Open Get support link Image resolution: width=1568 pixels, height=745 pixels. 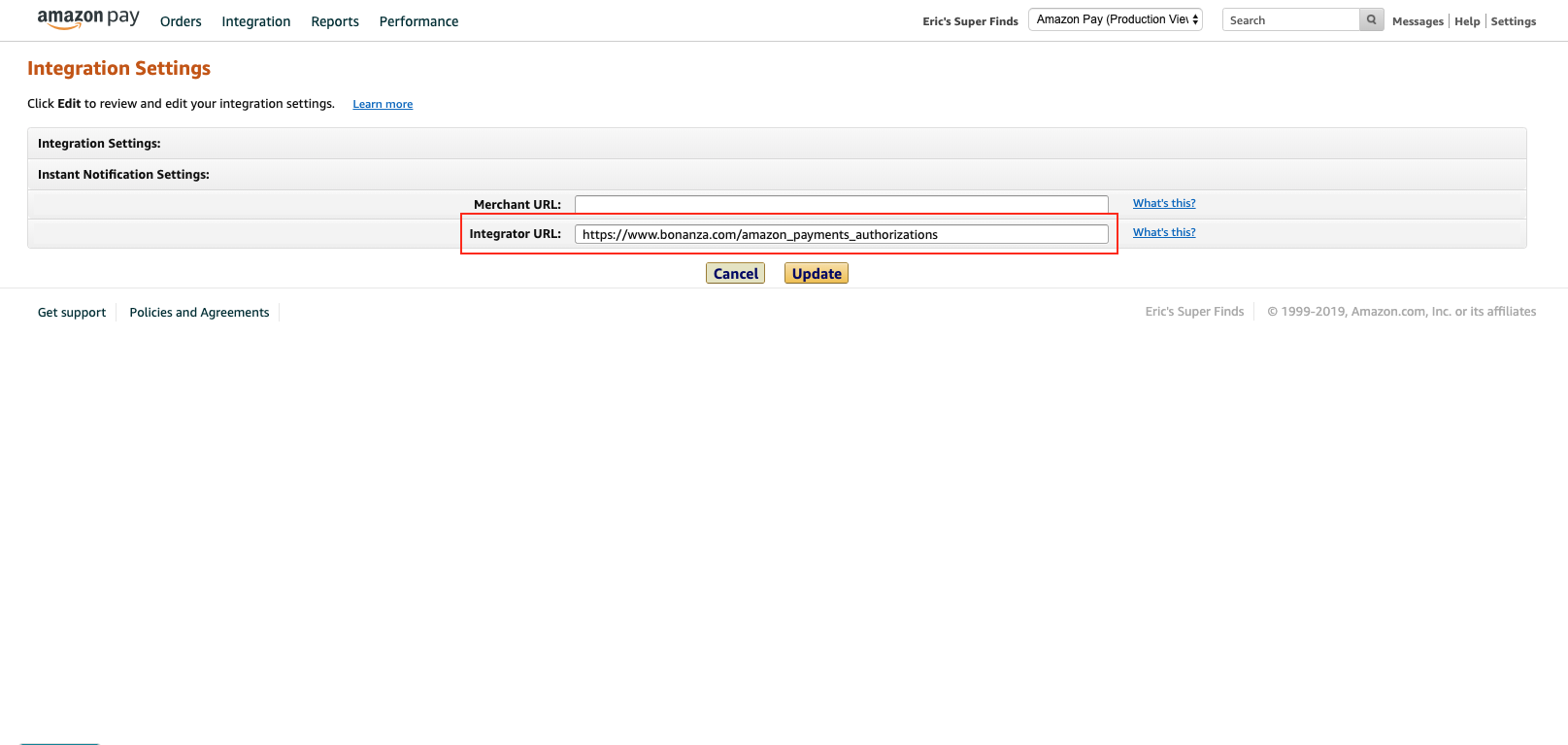72,312
